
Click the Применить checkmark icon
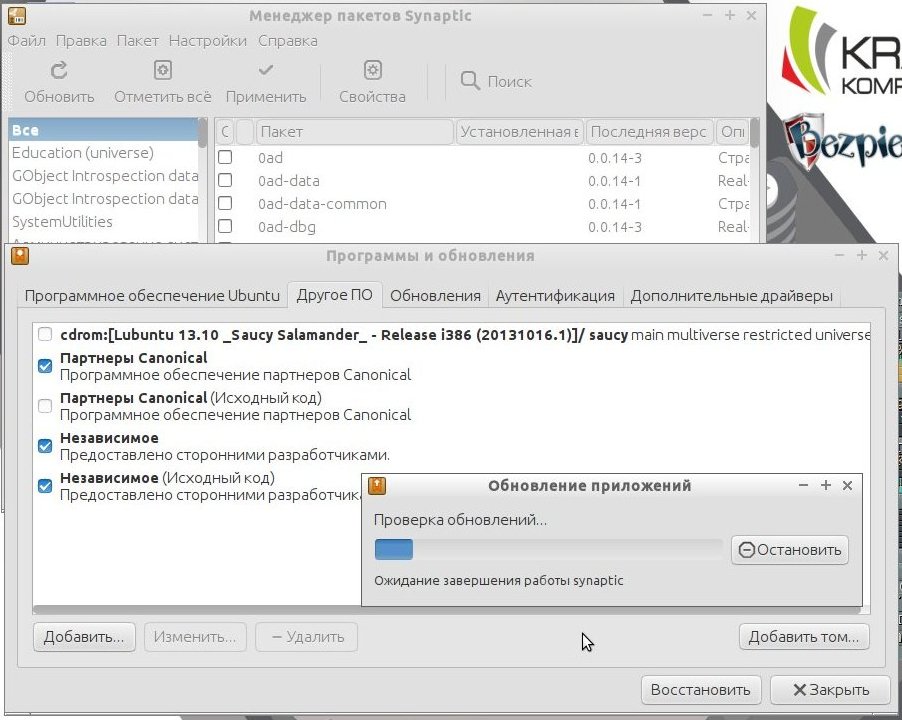click(x=266, y=70)
